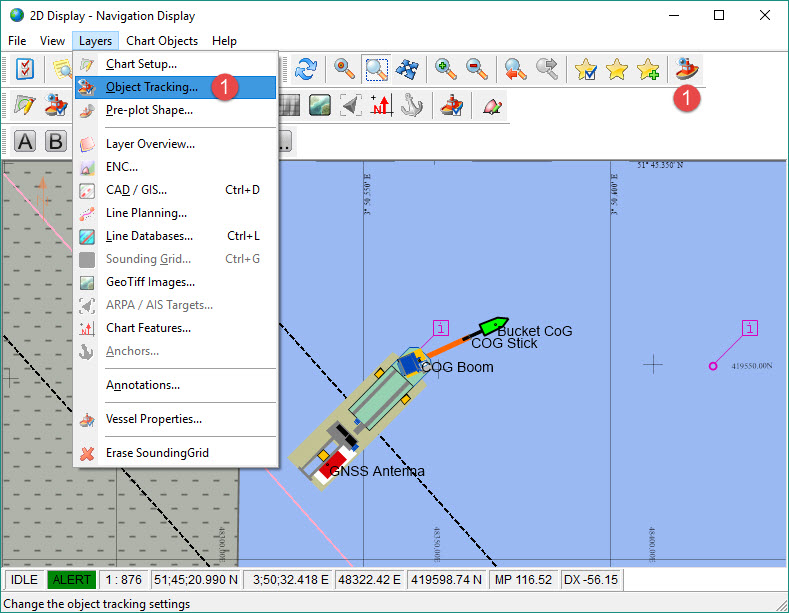Screen dimensions: 789x613
Task: Click the zoom in magnifier icon
Action: pos(445,69)
